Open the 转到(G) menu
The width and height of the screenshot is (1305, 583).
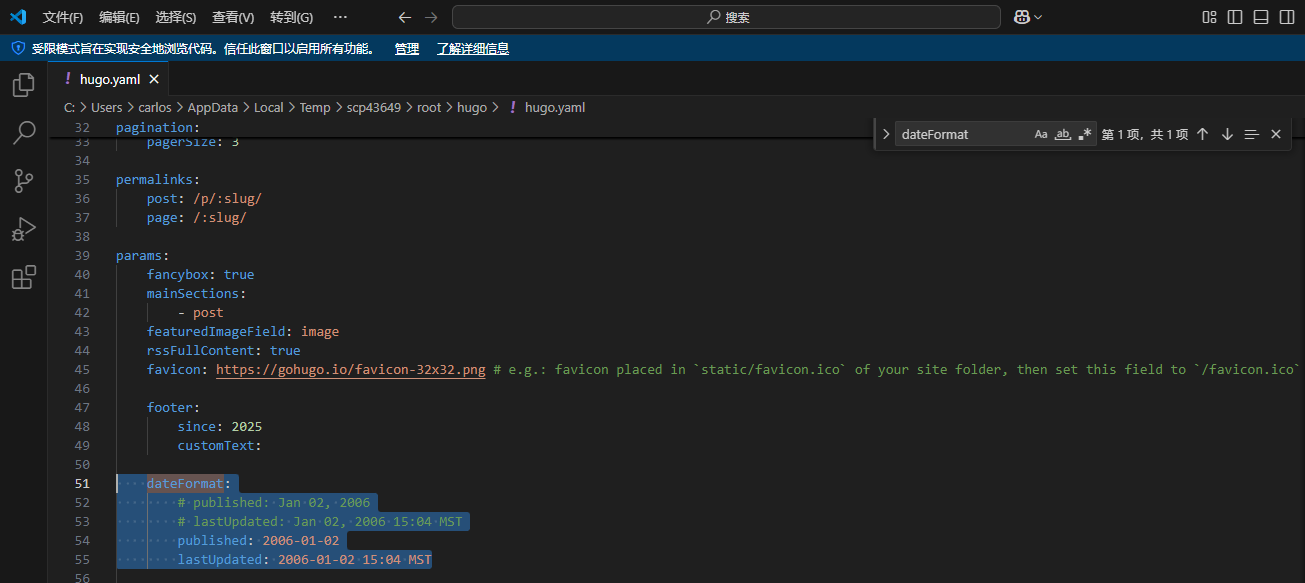(291, 17)
